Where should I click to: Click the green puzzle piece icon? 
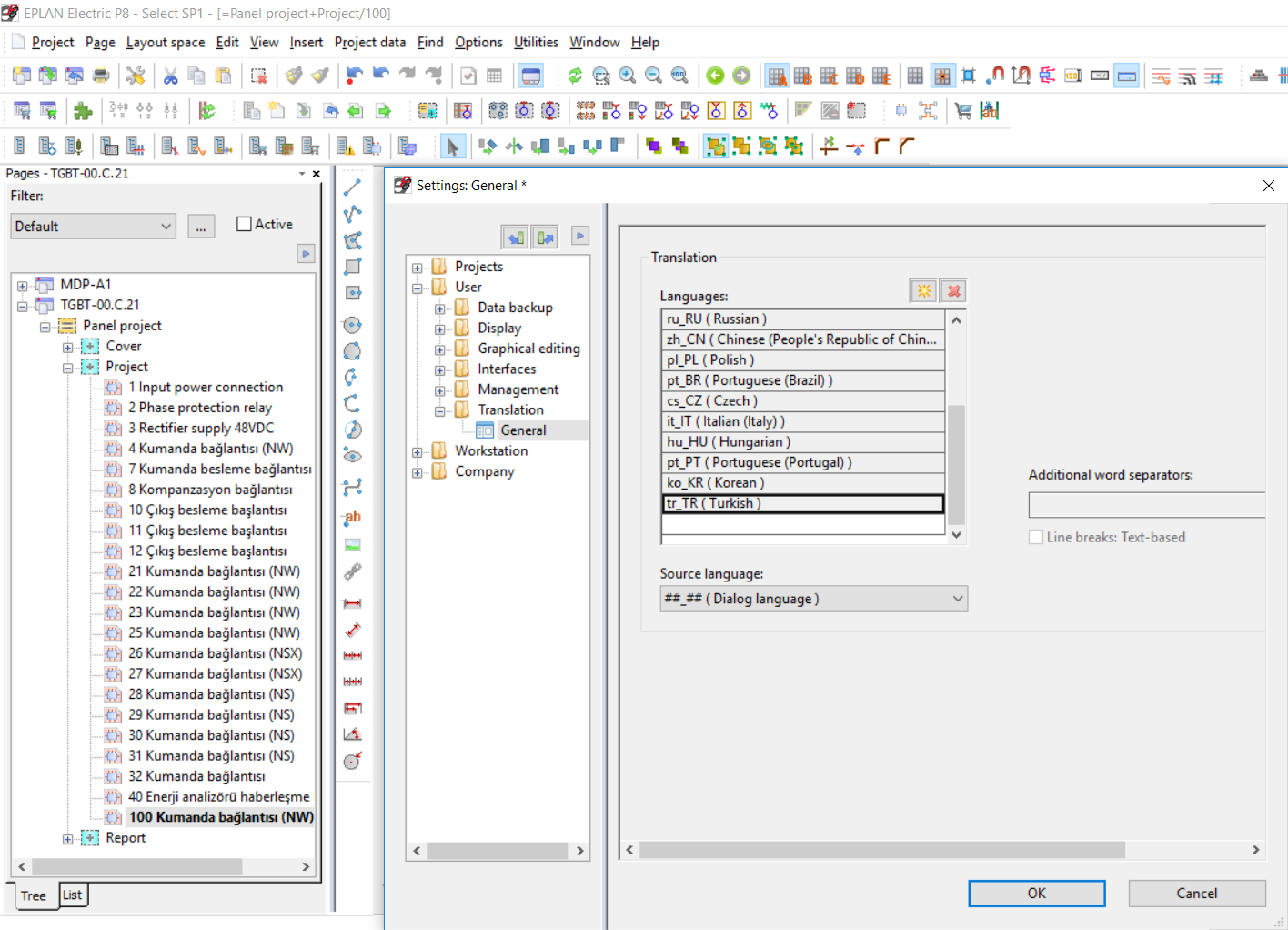(x=83, y=111)
